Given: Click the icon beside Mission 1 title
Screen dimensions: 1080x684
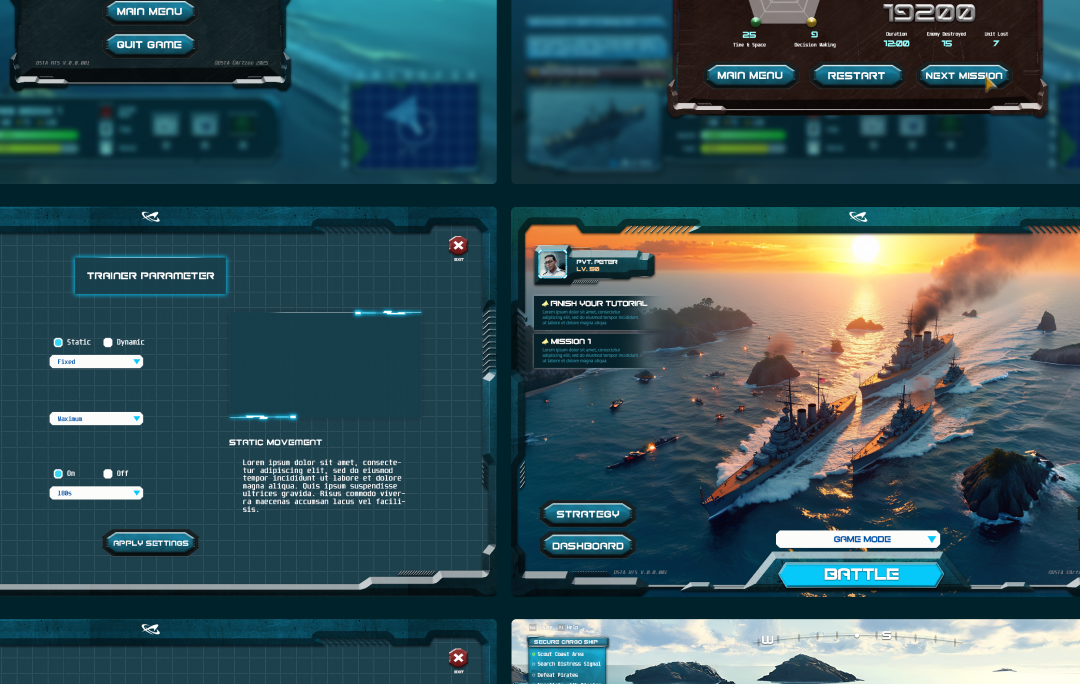Looking at the screenshot, I should [545, 341].
